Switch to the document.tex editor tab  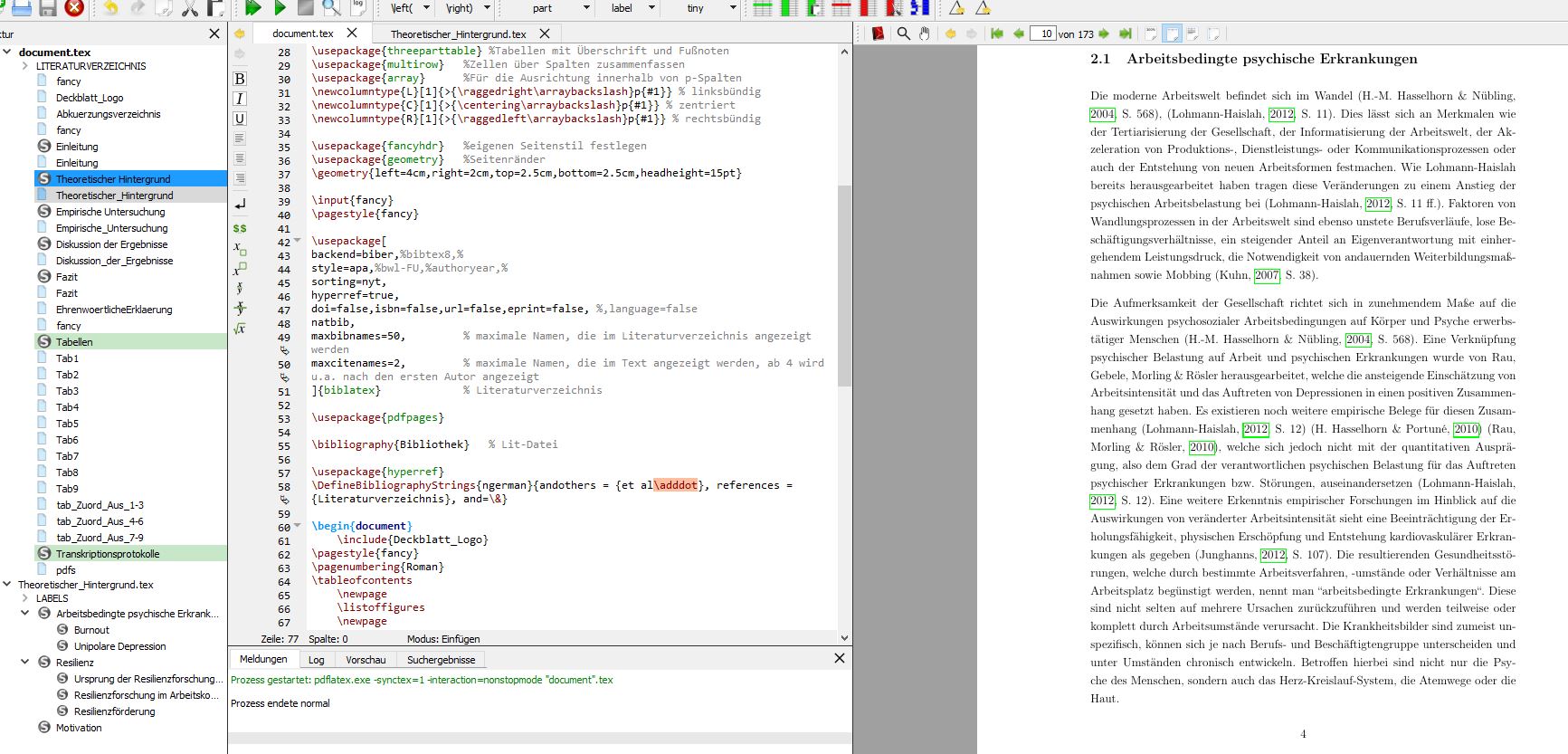pyautogui.click(x=303, y=33)
